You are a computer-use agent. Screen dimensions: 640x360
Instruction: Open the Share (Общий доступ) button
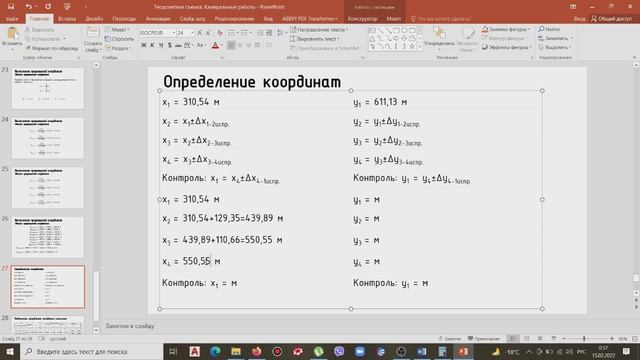611,19
